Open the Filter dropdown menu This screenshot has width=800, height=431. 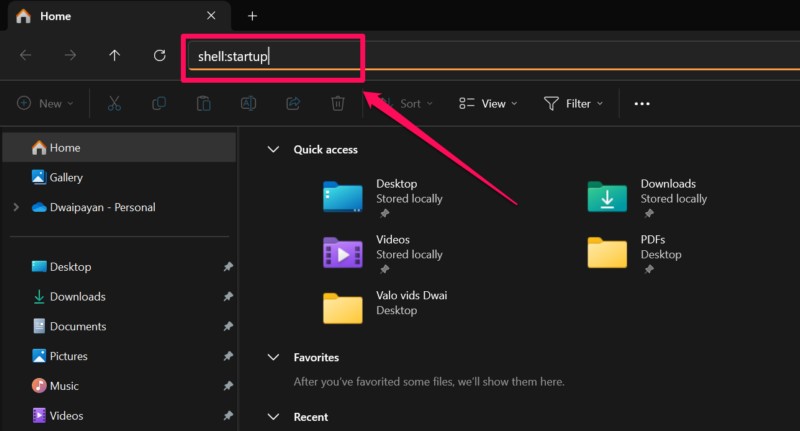click(x=573, y=103)
